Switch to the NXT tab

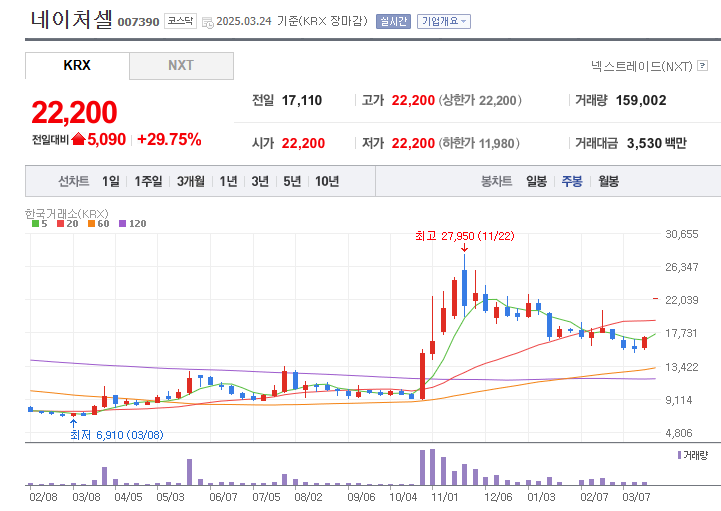[181, 66]
